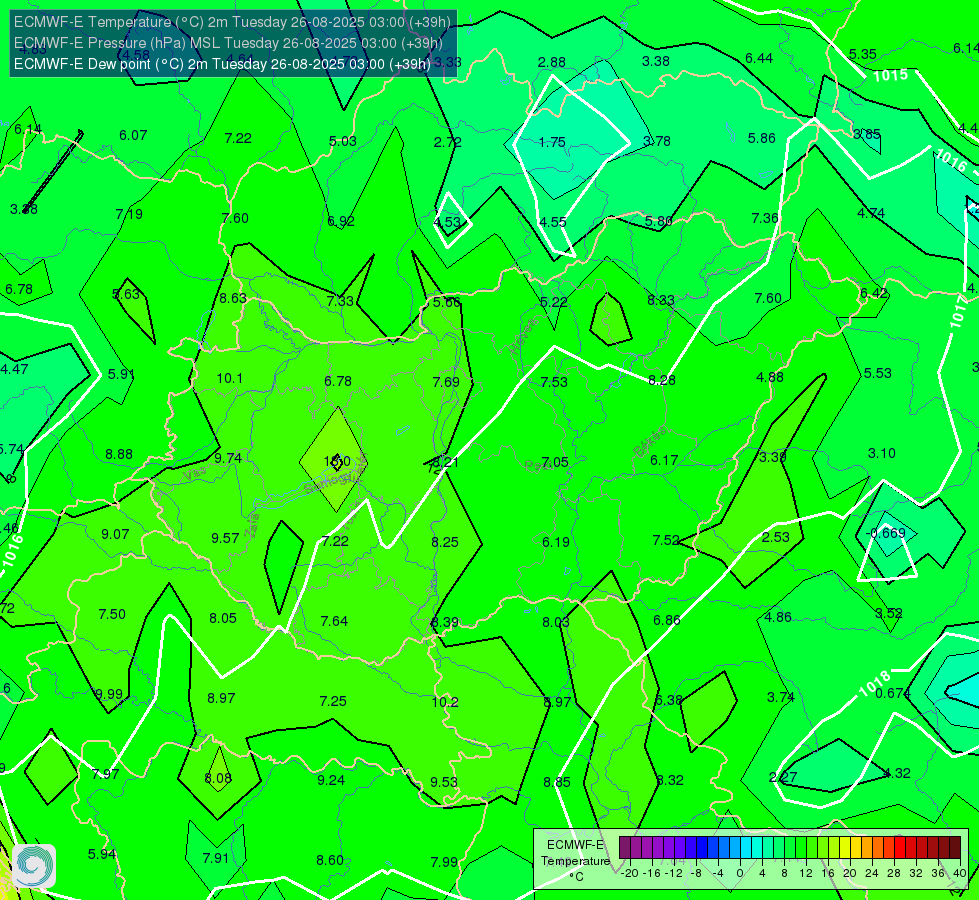Click the 10.2 dew point value

445,702
